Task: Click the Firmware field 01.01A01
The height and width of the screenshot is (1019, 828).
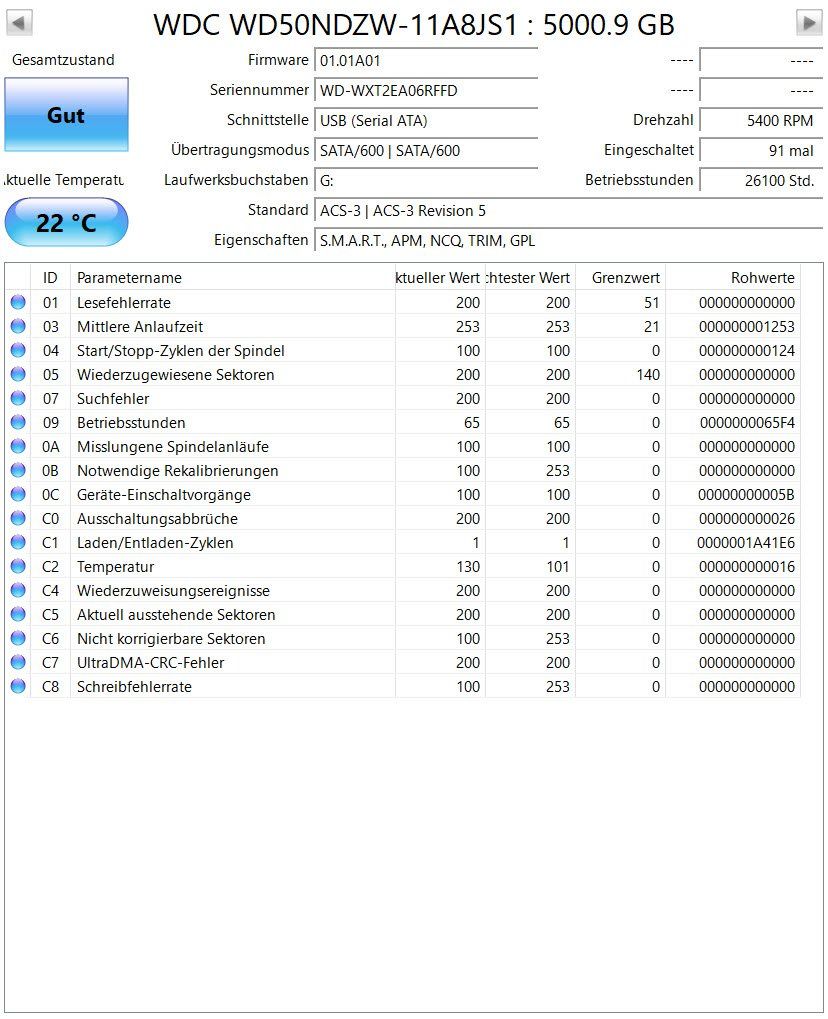Action: click(426, 60)
